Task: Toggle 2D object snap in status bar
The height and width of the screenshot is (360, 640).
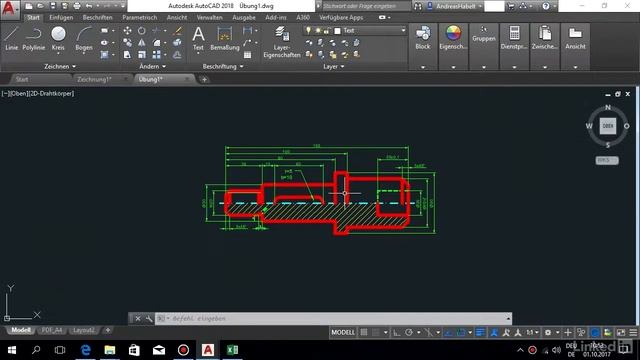Action: click(461, 333)
